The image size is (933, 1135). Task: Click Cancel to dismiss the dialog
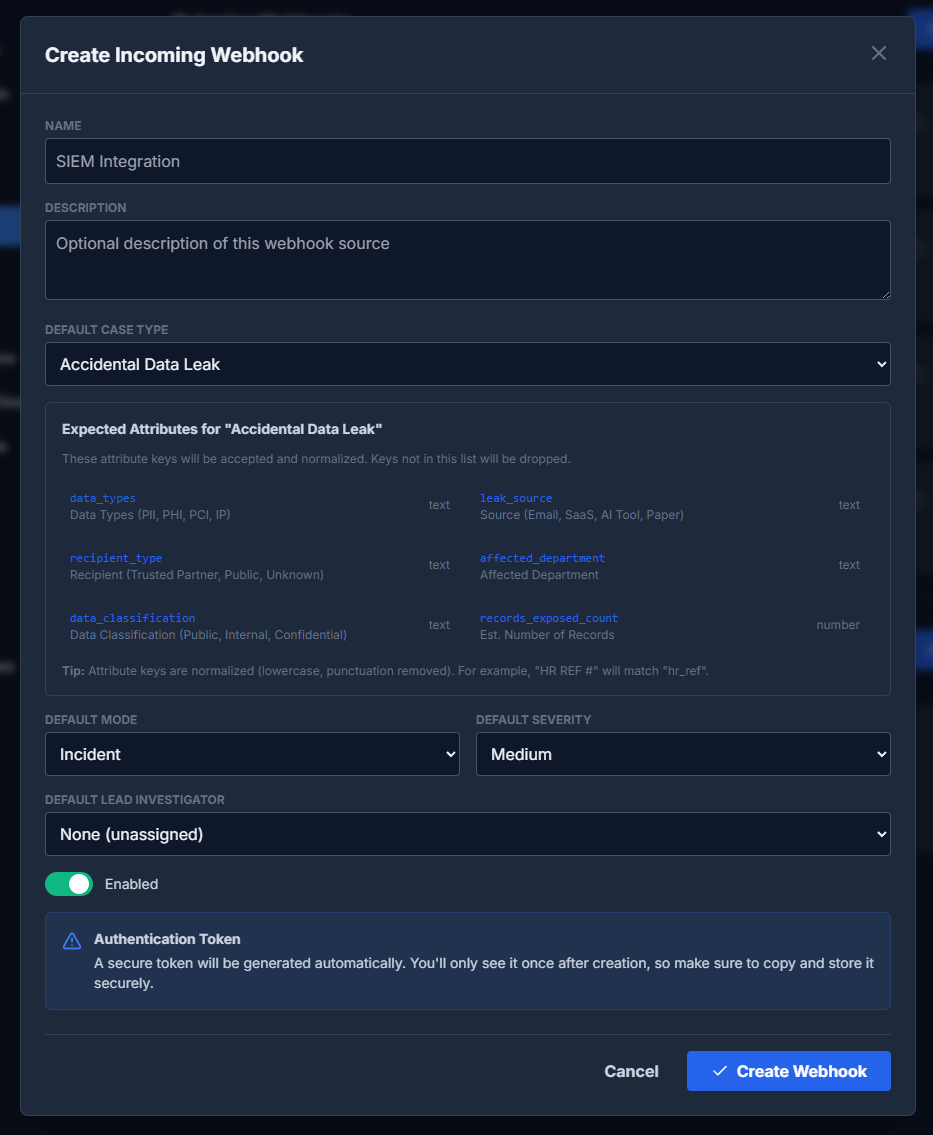pyautogui.click(x=631, y=1070)
